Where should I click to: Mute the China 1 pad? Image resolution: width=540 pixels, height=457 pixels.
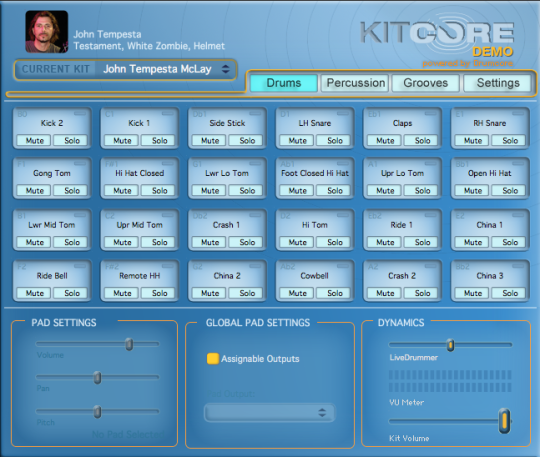point(473,242)
